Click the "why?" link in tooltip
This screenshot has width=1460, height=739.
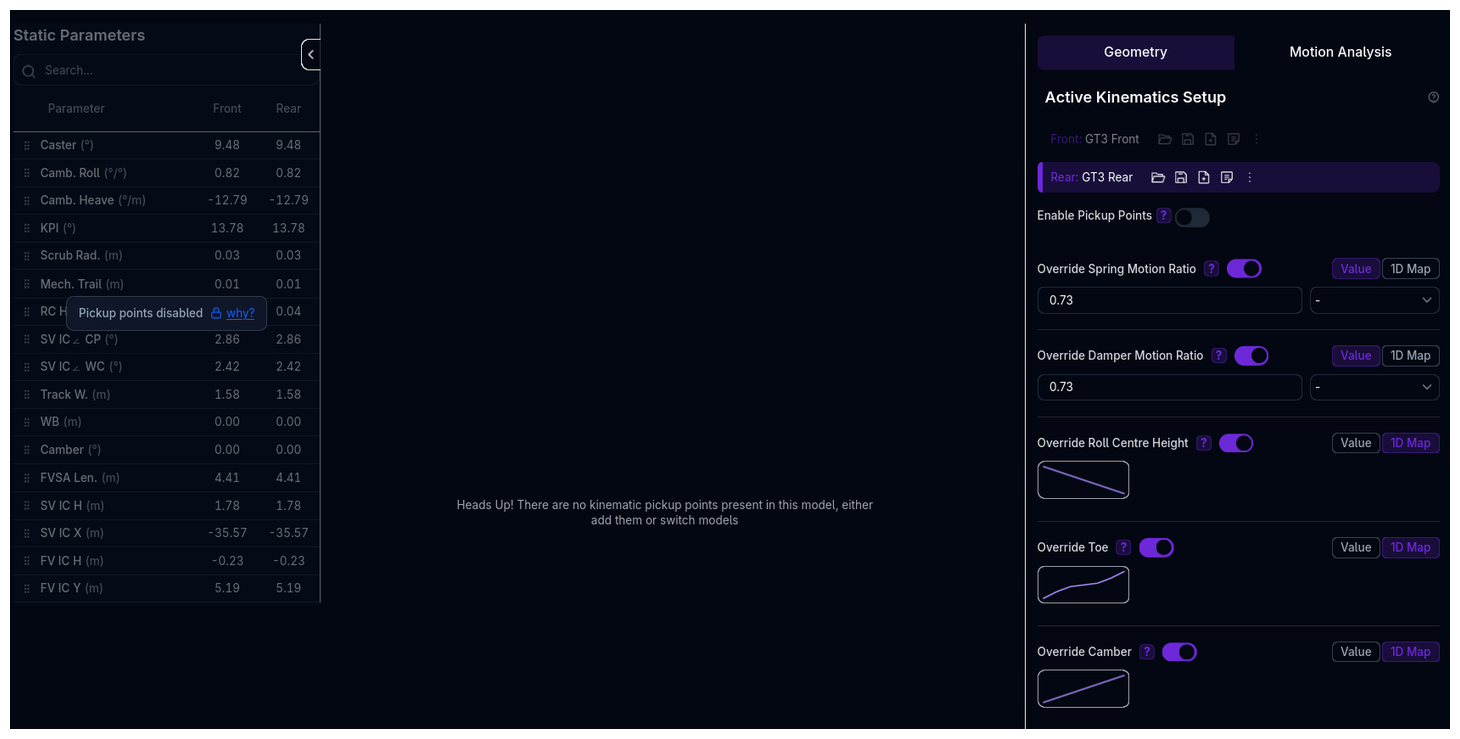click(x=240, y=313)
